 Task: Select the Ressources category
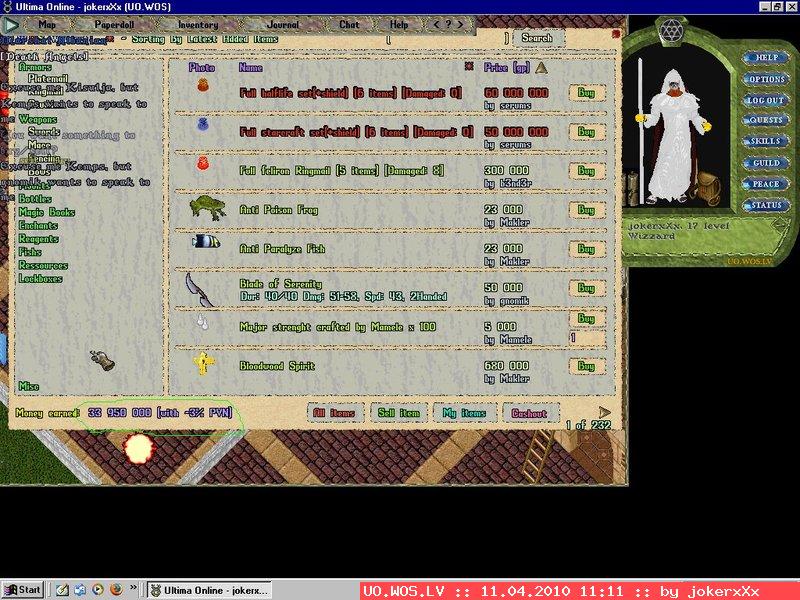pos(43,265)
